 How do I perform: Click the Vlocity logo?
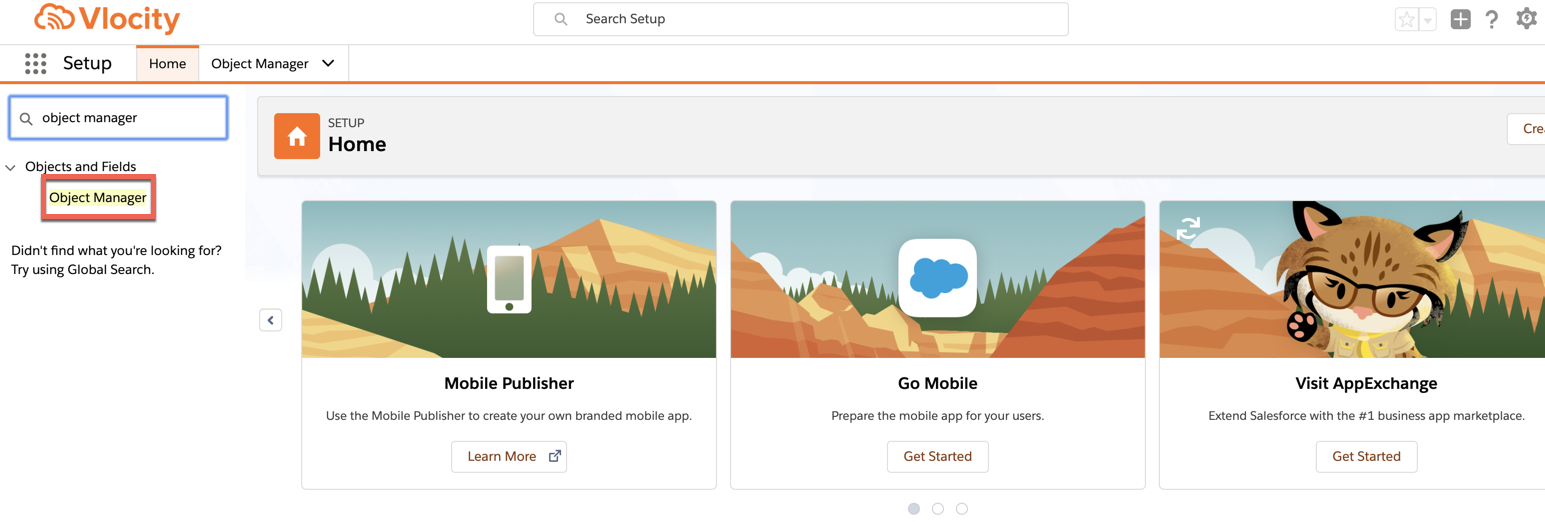tap(107, 18)
